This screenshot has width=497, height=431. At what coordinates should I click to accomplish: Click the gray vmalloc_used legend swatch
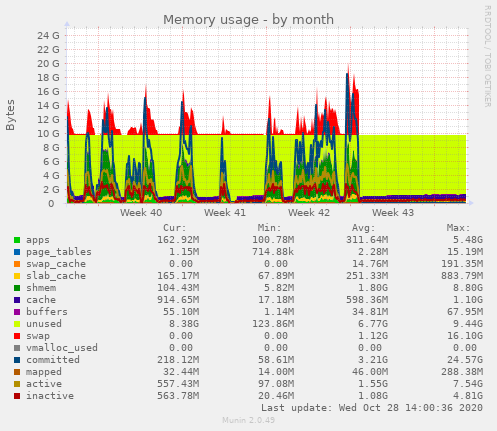[17, 348]
